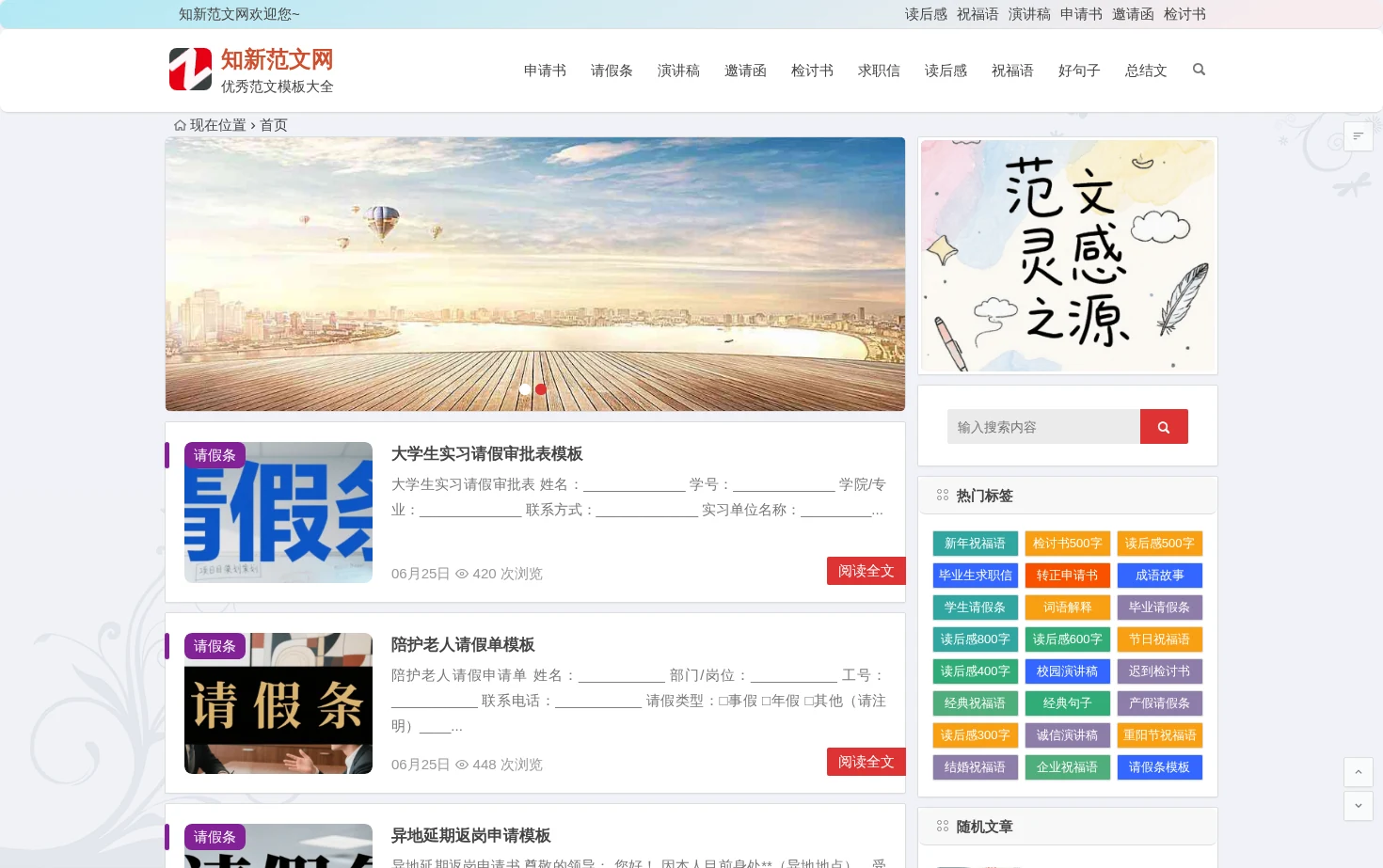Select tag 结婚祝福语
Viewport: 1383px width, 868px height.
pyautogui.click(x=975, y=767)
